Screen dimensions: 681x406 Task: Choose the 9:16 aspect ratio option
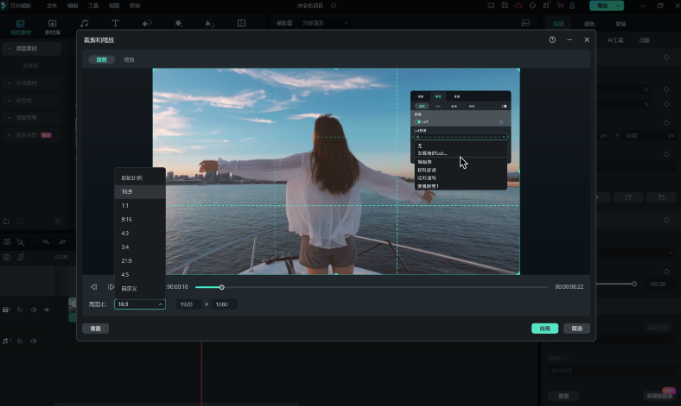click(127, 218)
